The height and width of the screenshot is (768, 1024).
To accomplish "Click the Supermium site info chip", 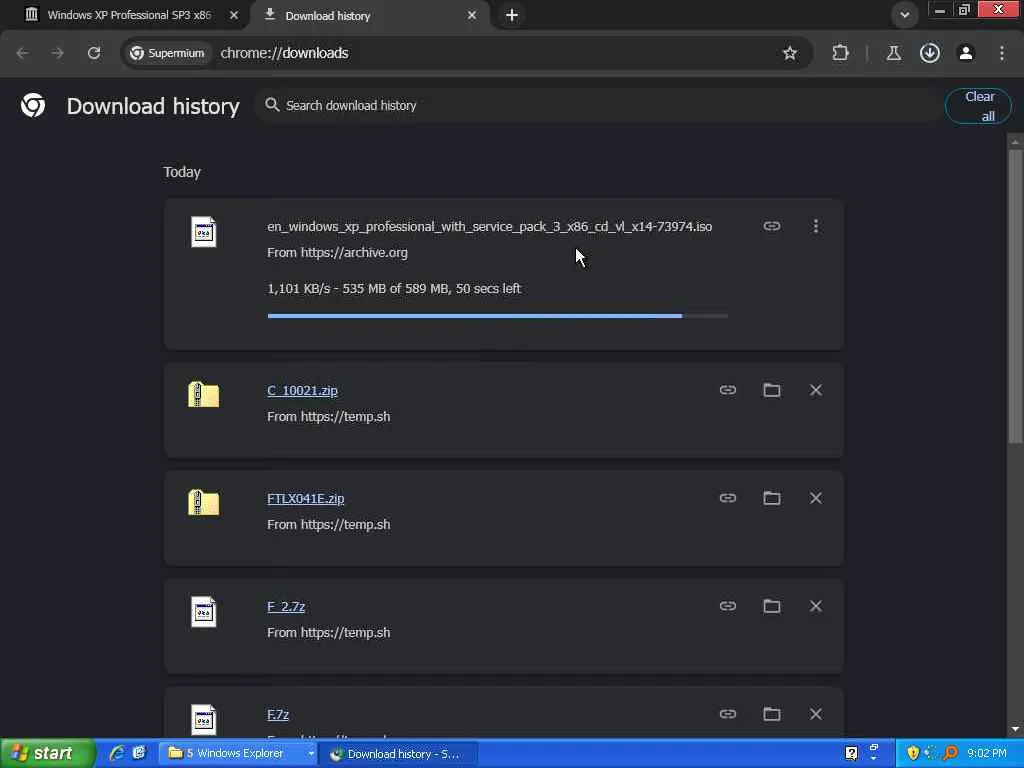I will [x=167, y=53].
